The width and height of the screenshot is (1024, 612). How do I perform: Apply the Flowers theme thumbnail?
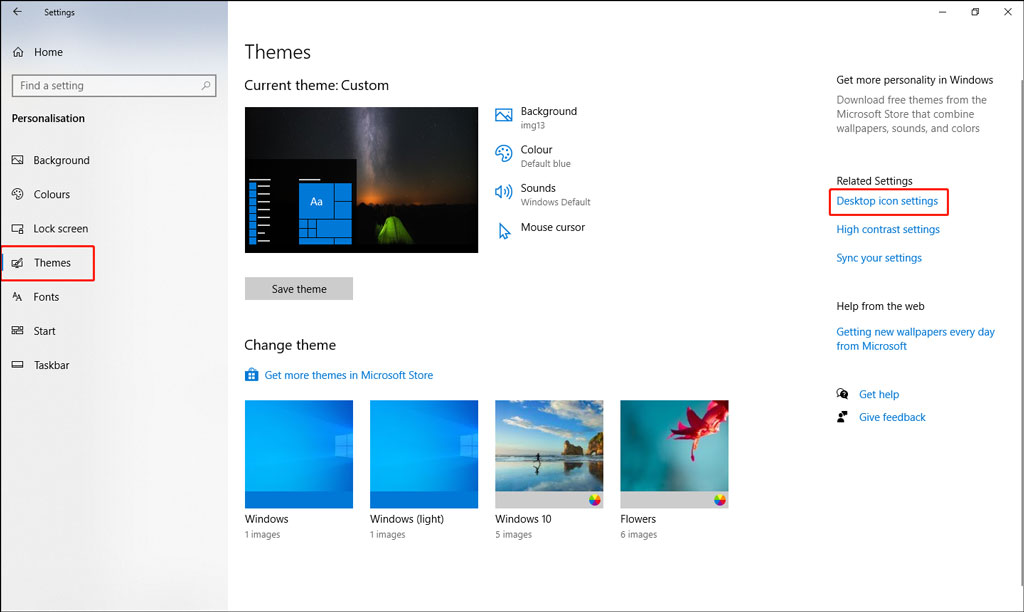click(674, 454)
